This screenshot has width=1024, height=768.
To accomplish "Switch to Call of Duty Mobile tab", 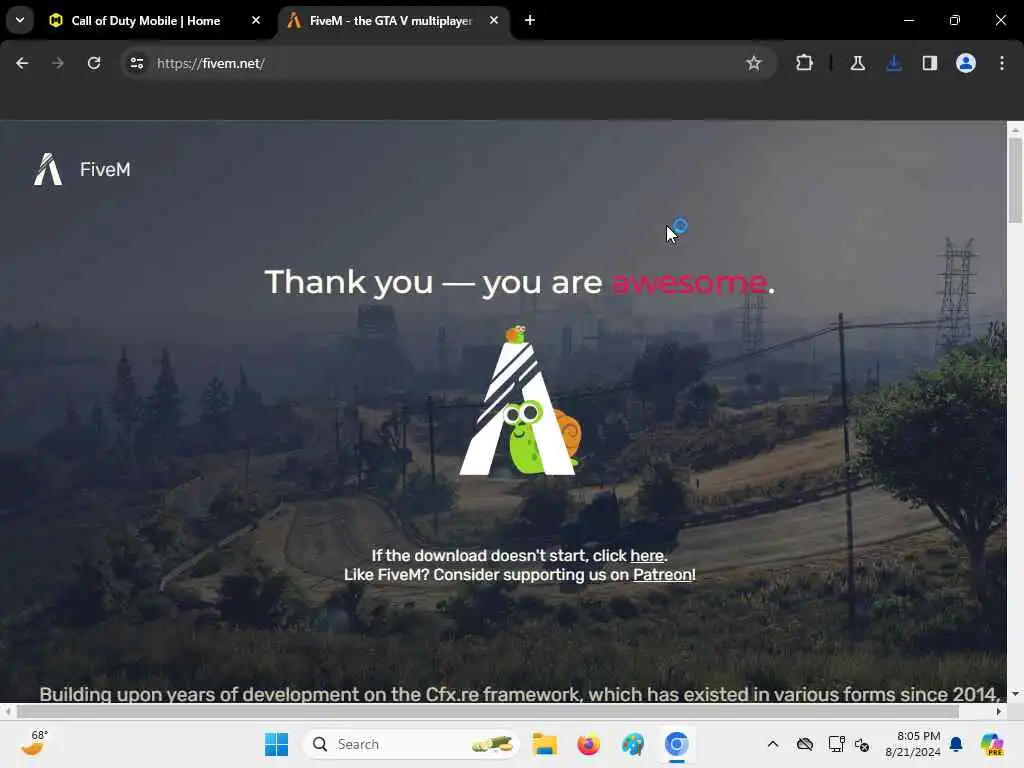I will (x=146, y=21).
